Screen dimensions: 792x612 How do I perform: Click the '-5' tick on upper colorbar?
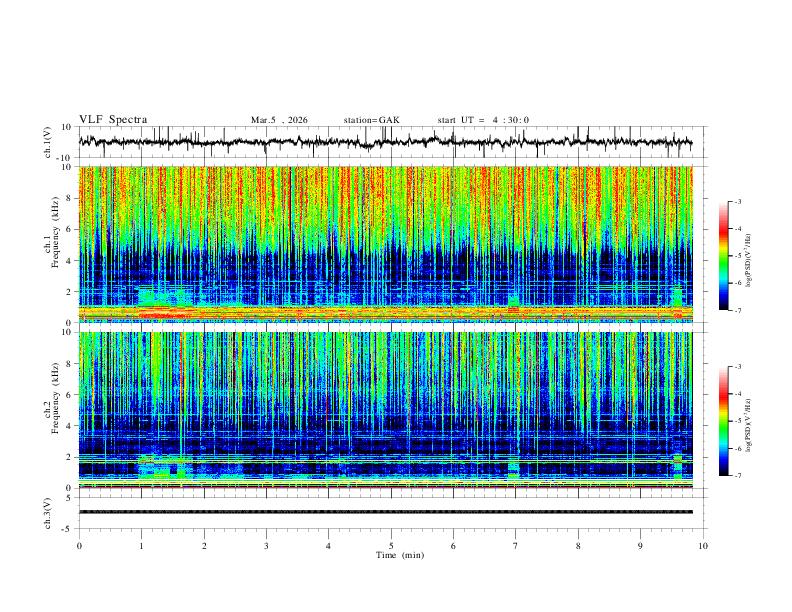737,256
